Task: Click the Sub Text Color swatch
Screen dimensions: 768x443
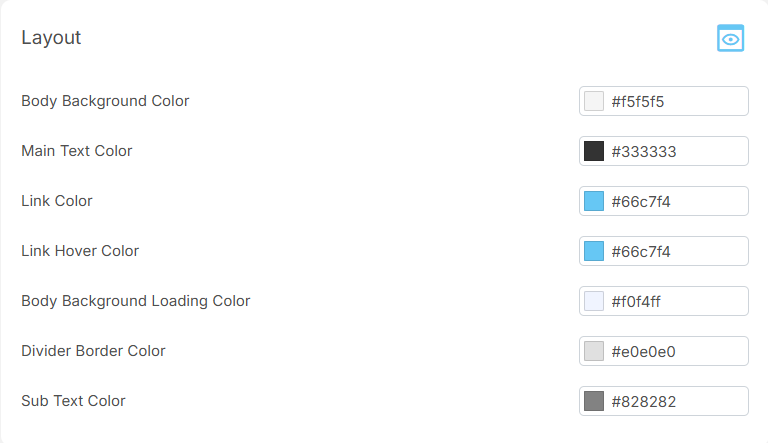Action: (x=594, y=401)
